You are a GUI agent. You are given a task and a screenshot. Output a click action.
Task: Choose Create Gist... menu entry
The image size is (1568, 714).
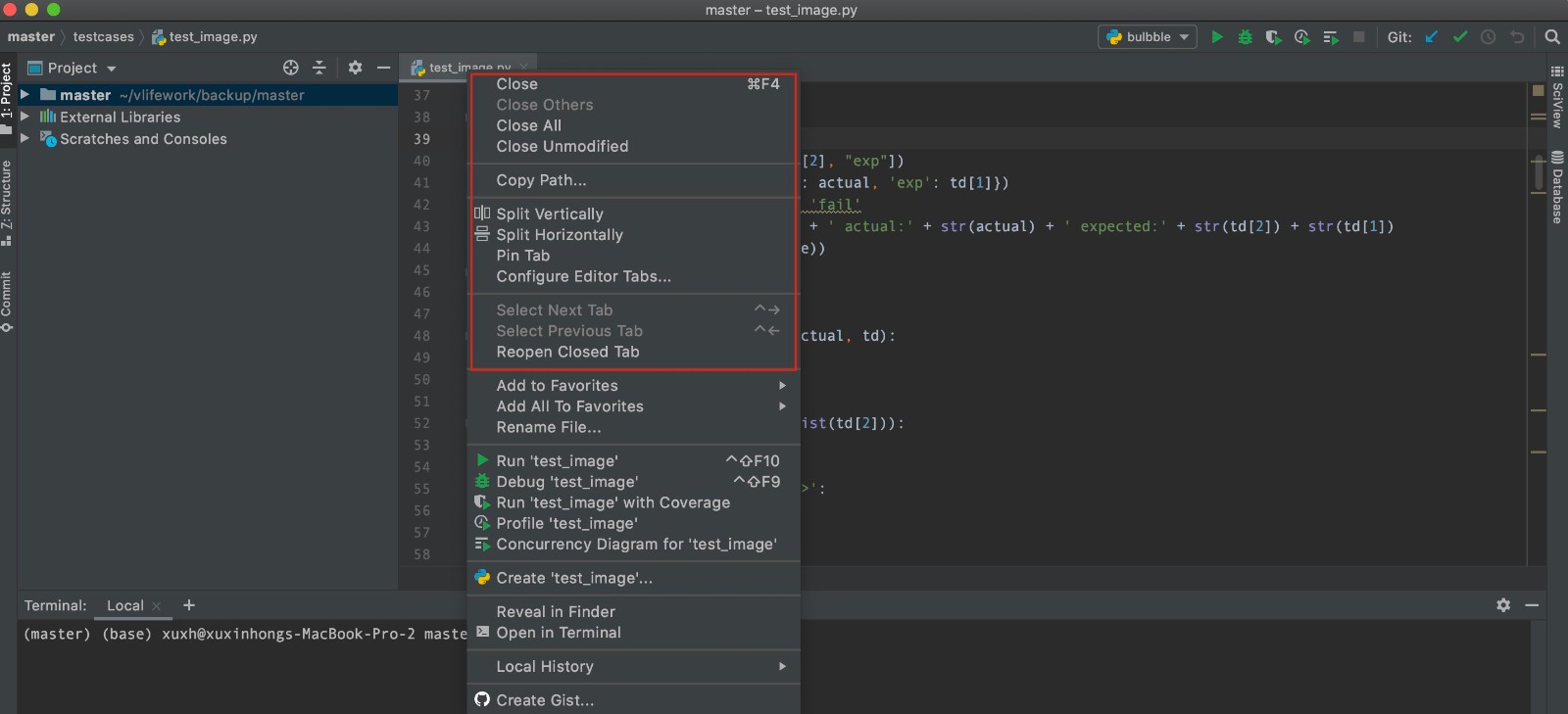tap(633, 700)
